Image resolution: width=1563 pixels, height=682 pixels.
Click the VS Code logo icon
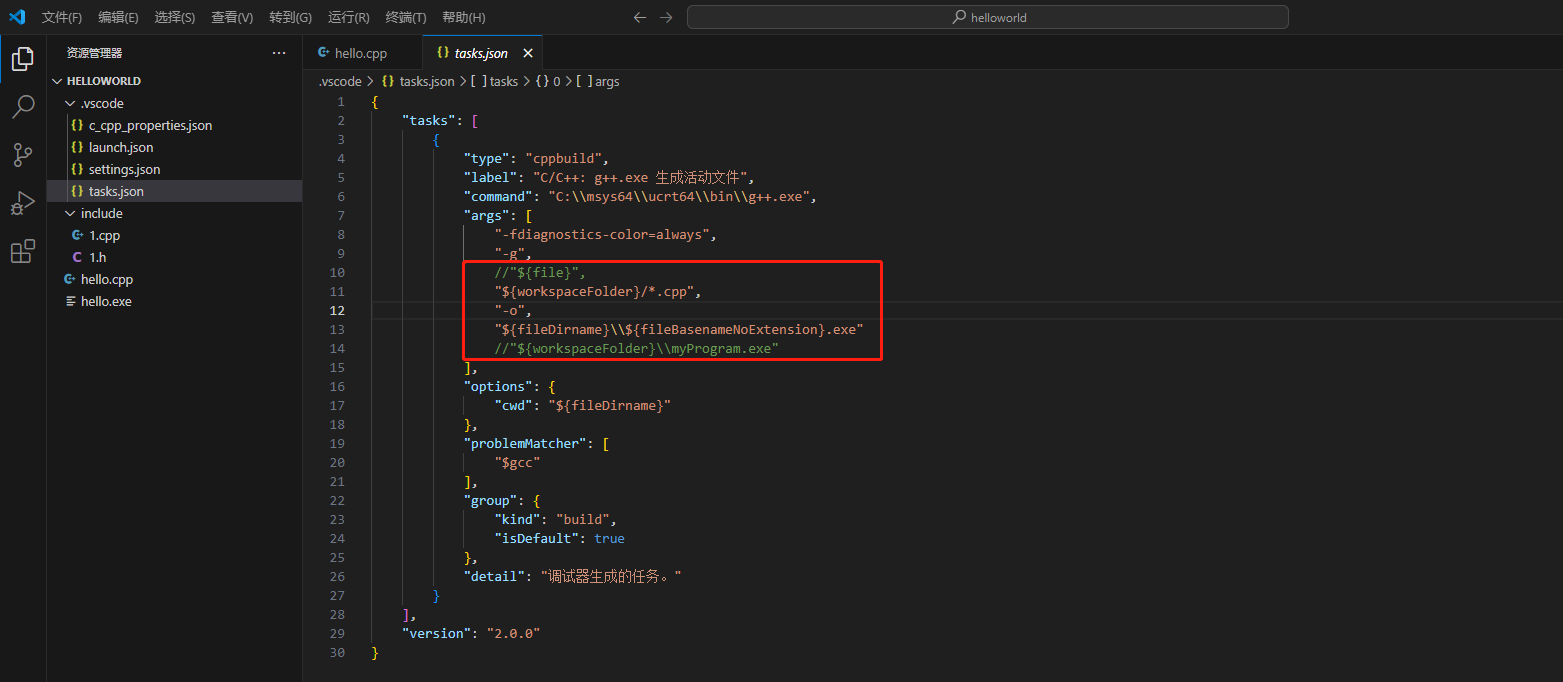point(17,17)
